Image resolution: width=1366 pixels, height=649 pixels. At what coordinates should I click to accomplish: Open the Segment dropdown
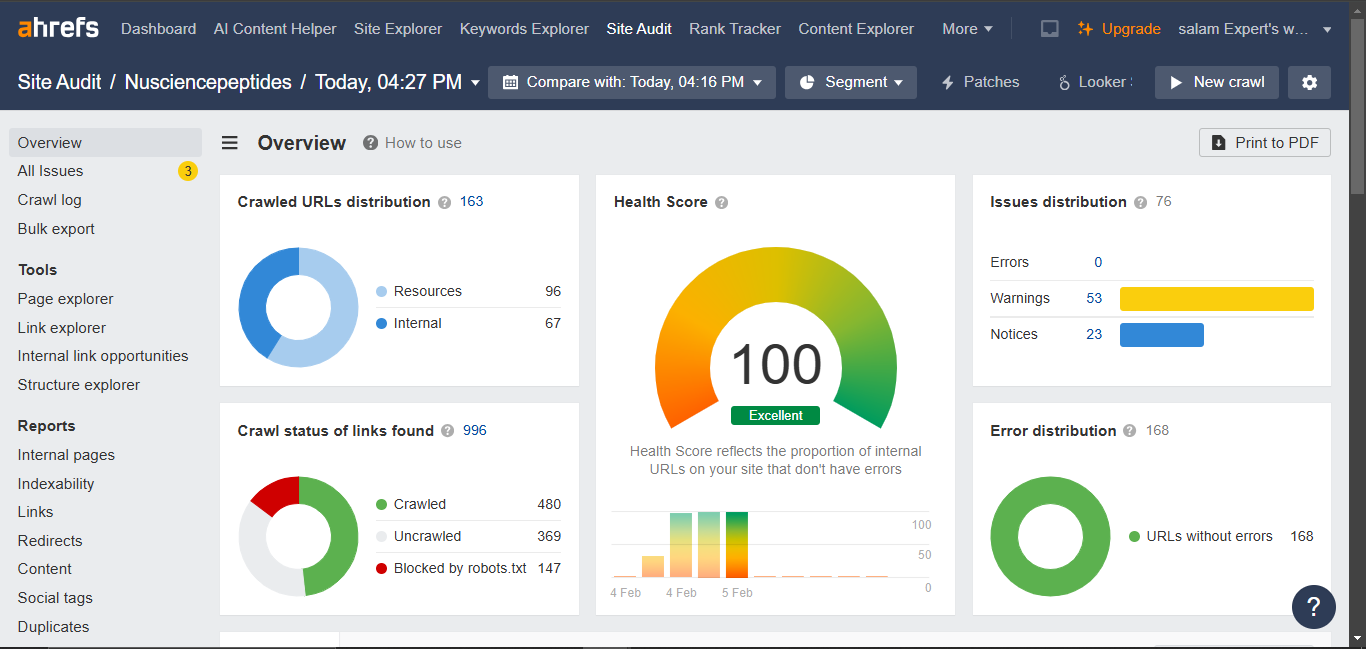(x=851, y=82)
